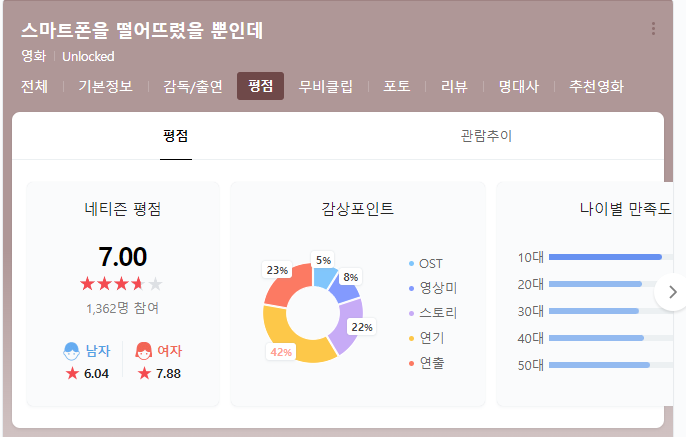Switch to the 관람추이 sub-tab
Screen dimensions: 686x437
tap(486, 136)
